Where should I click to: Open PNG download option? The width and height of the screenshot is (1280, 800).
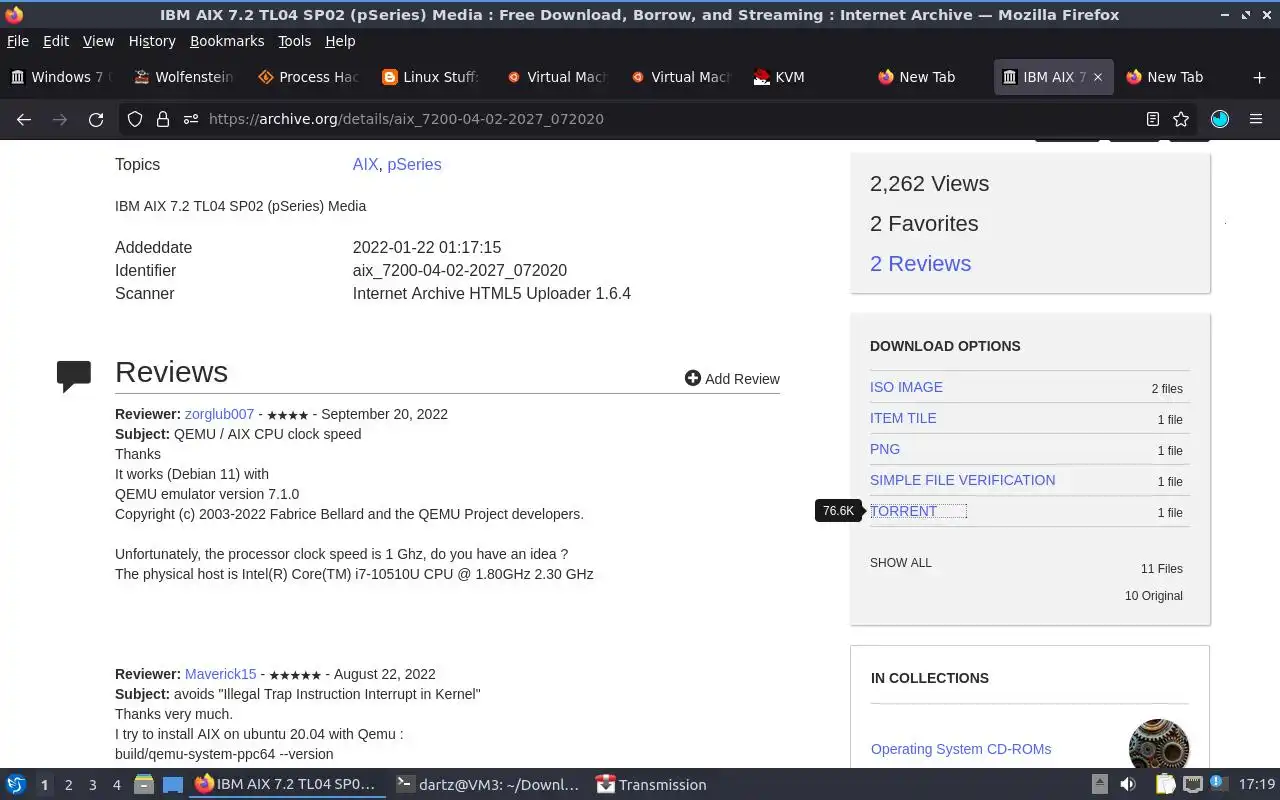tap(885, 449)
